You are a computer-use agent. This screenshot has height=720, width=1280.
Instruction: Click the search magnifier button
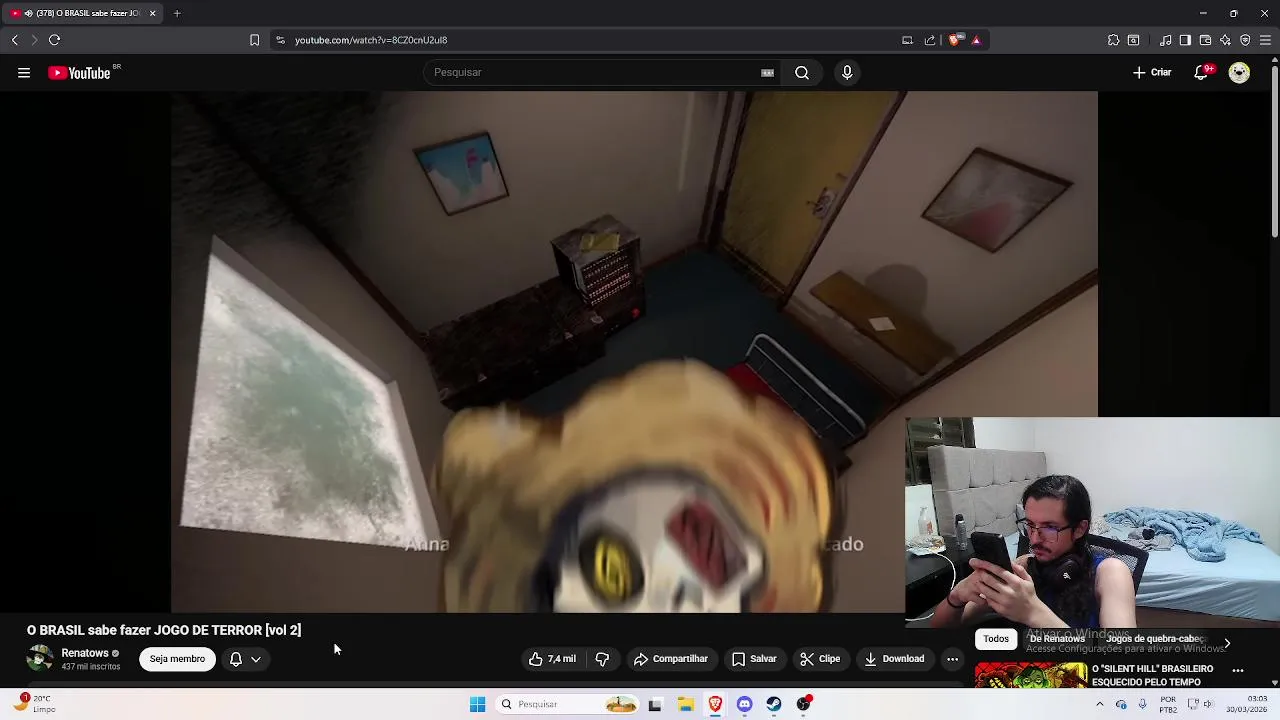pyautogui.click(x=802, y=73)
